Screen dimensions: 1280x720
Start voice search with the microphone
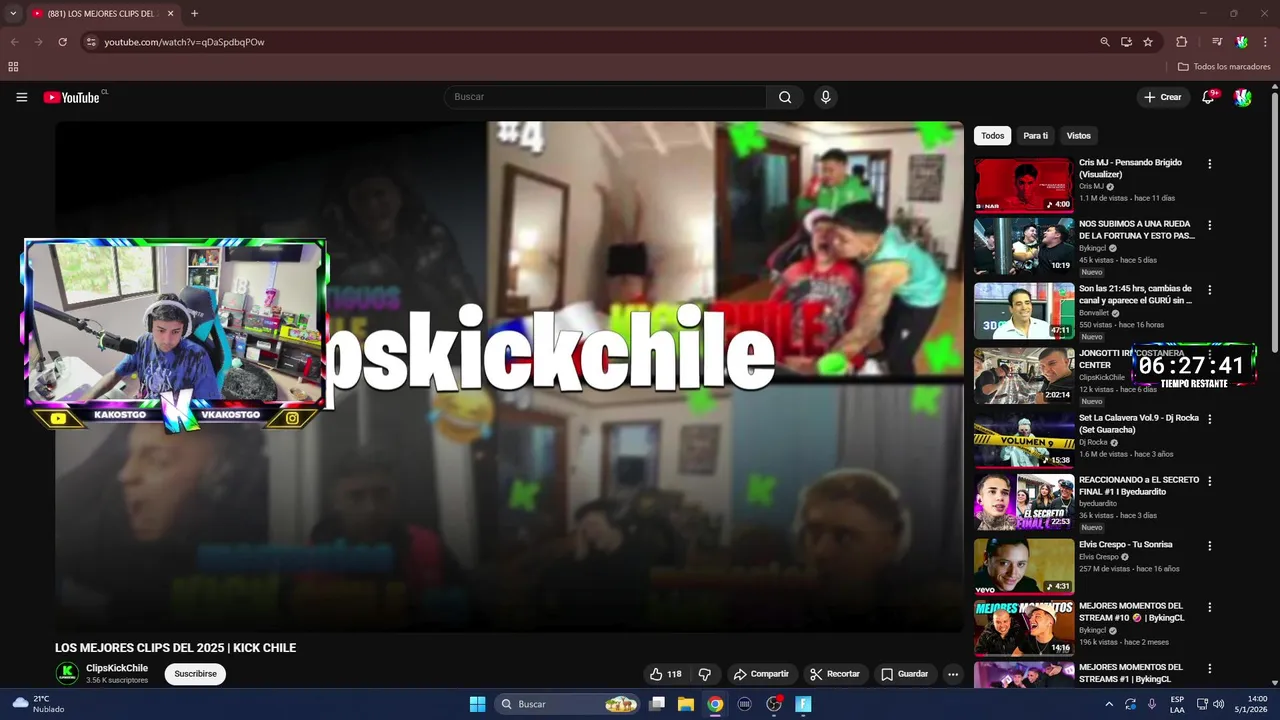coord(825,97)
